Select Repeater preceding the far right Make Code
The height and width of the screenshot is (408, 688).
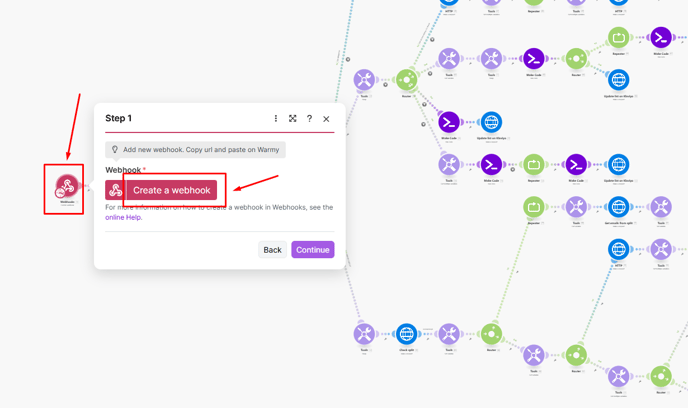(619, 38)
